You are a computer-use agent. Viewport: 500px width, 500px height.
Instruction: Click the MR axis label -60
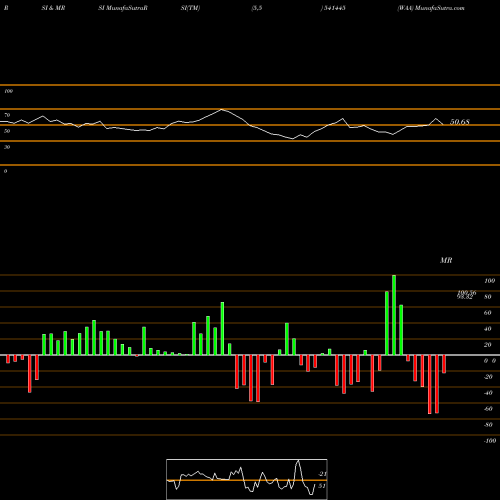click(488, 409)
